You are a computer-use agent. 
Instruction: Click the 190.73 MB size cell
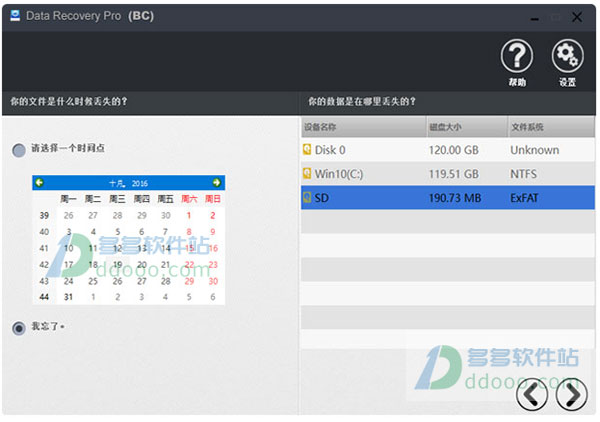click(455, 198)
